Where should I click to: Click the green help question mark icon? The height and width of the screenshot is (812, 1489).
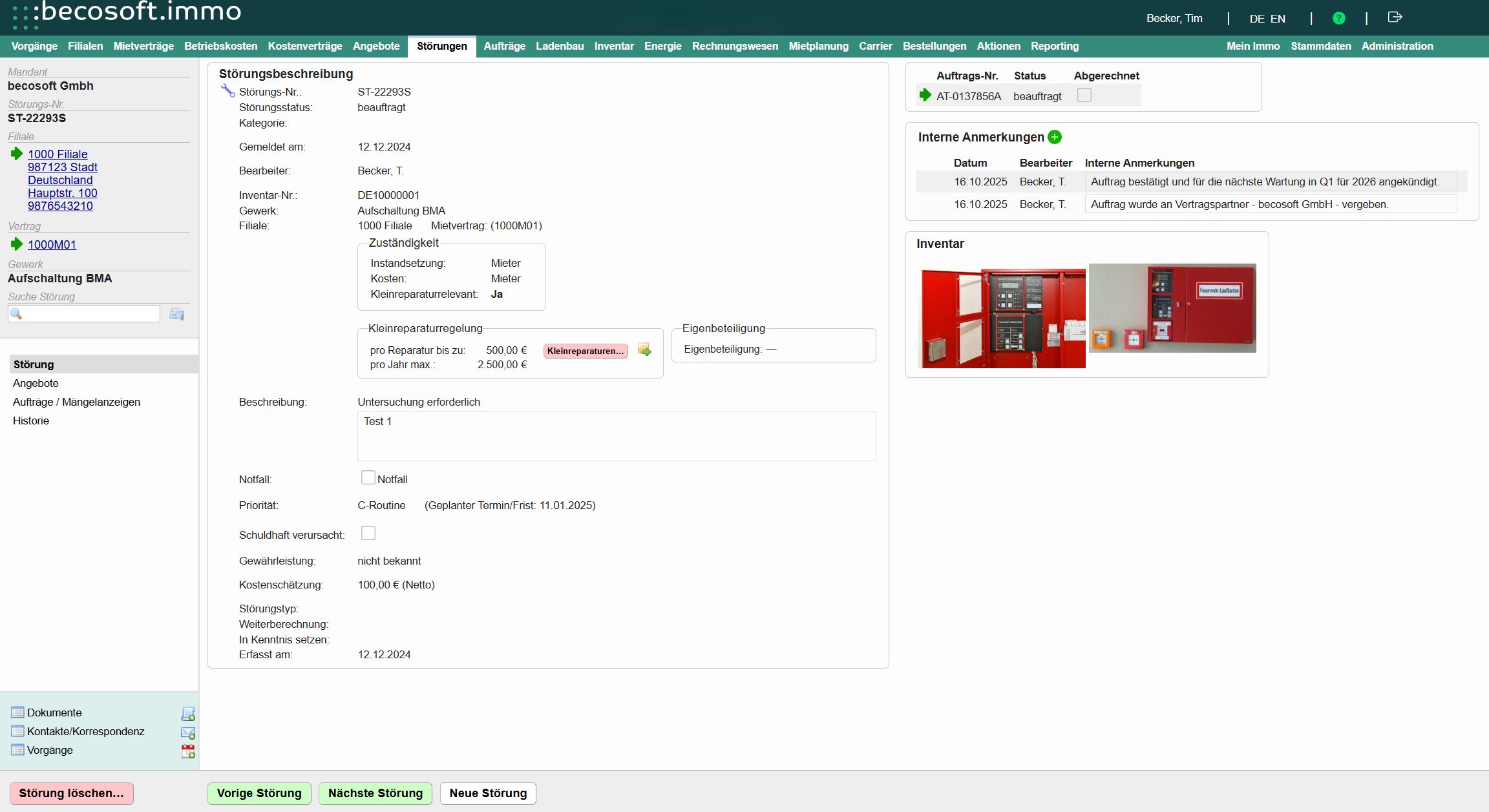point(1339,18)
